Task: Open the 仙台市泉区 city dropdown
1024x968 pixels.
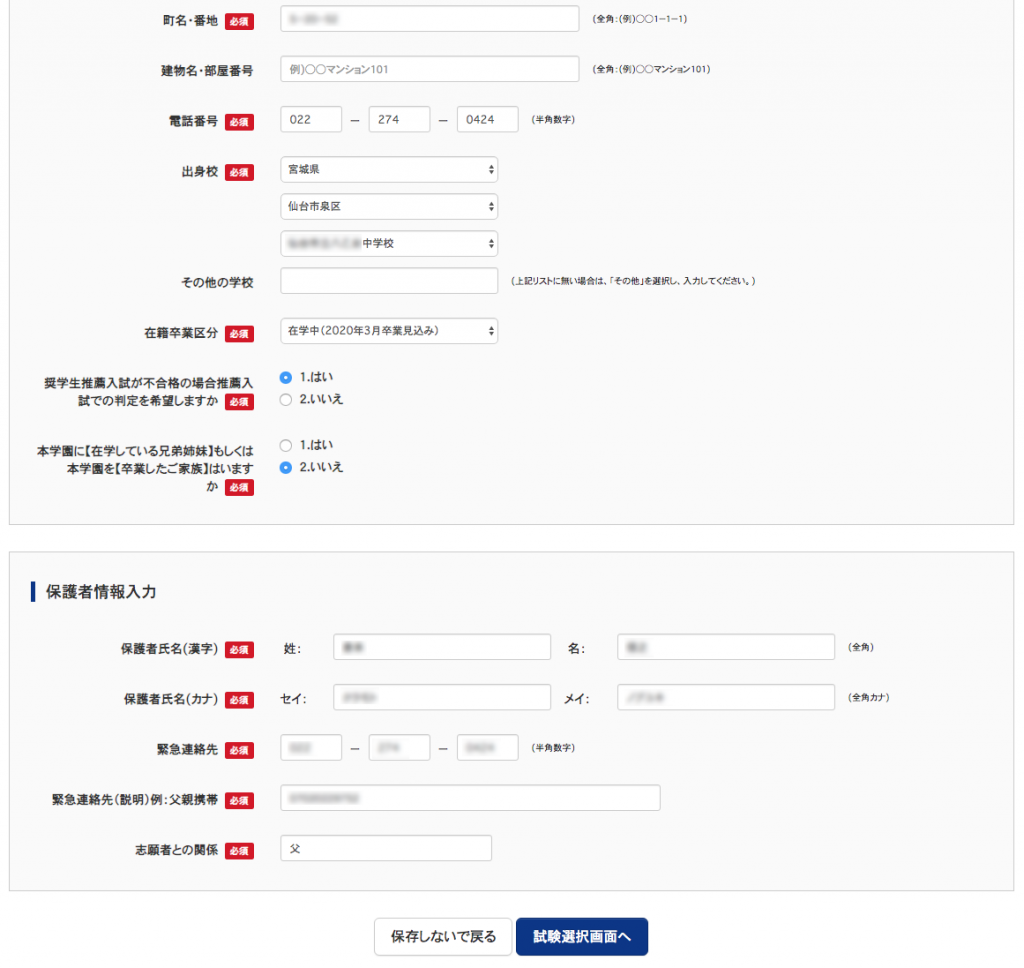Action: [x=389, y=206]
